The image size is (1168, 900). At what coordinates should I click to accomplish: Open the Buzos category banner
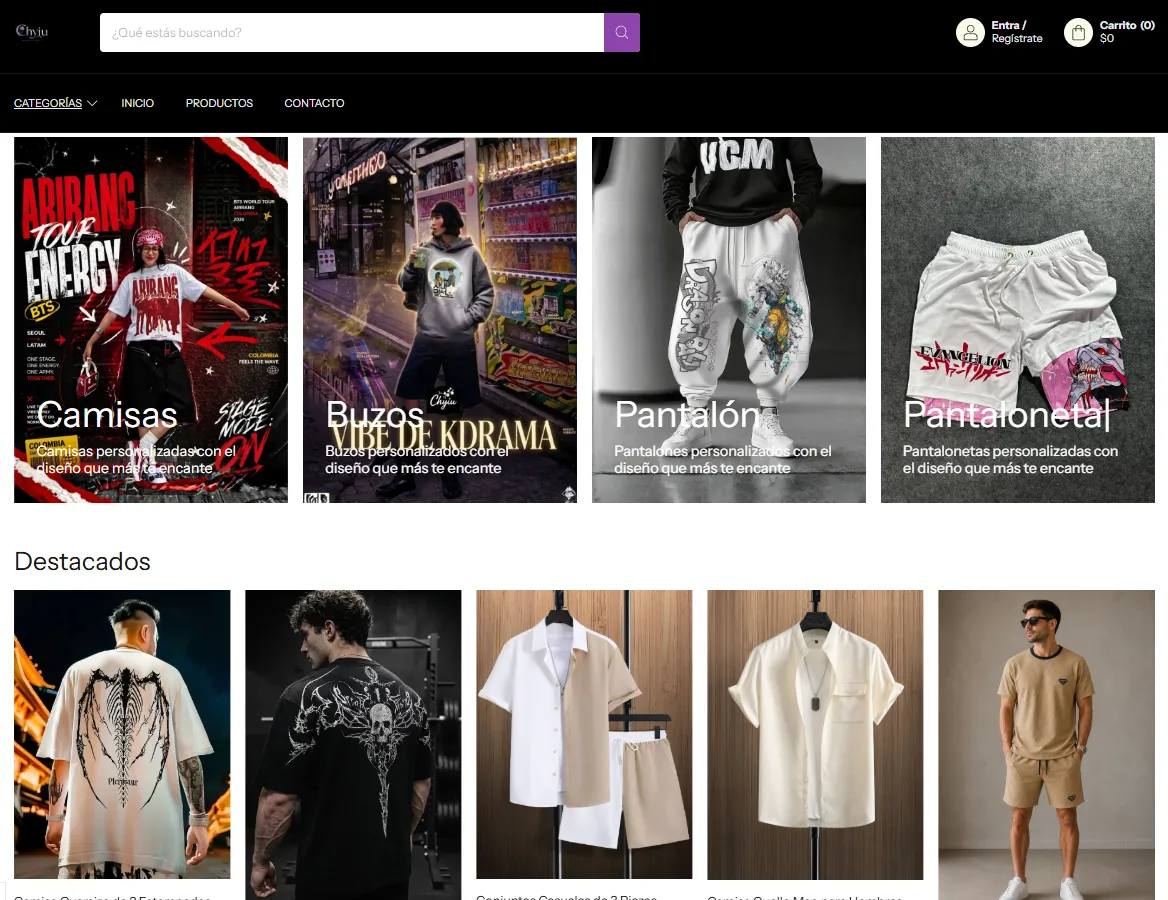pos(440,320)
